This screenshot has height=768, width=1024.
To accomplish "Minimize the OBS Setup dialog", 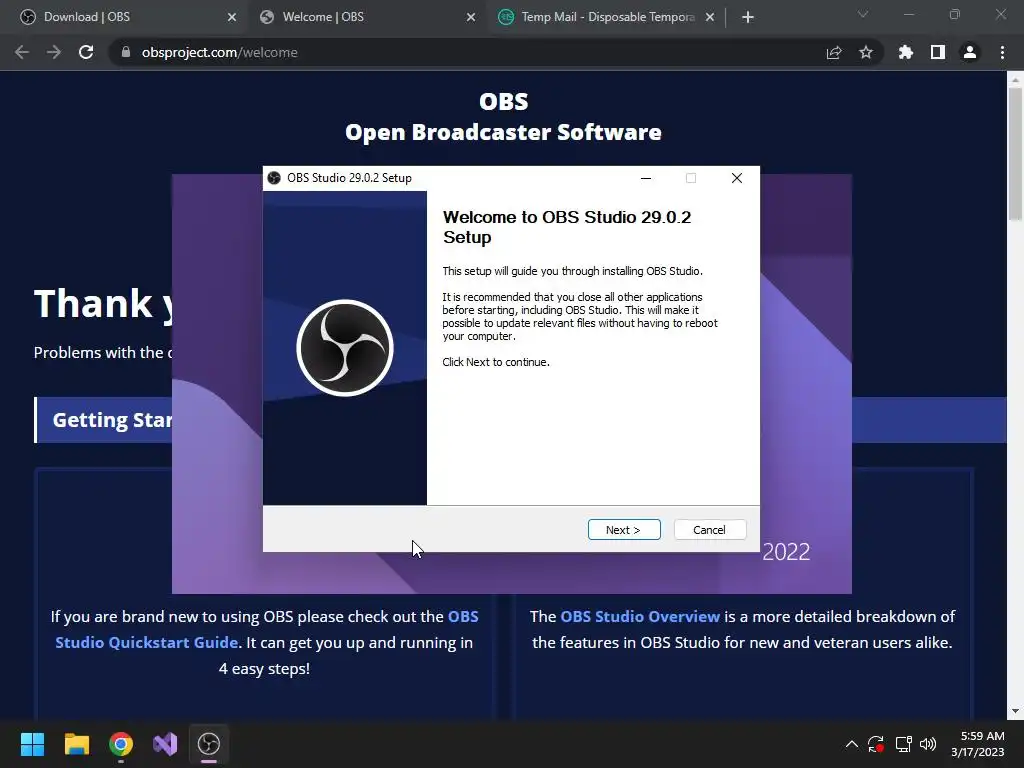I will 646,178.
